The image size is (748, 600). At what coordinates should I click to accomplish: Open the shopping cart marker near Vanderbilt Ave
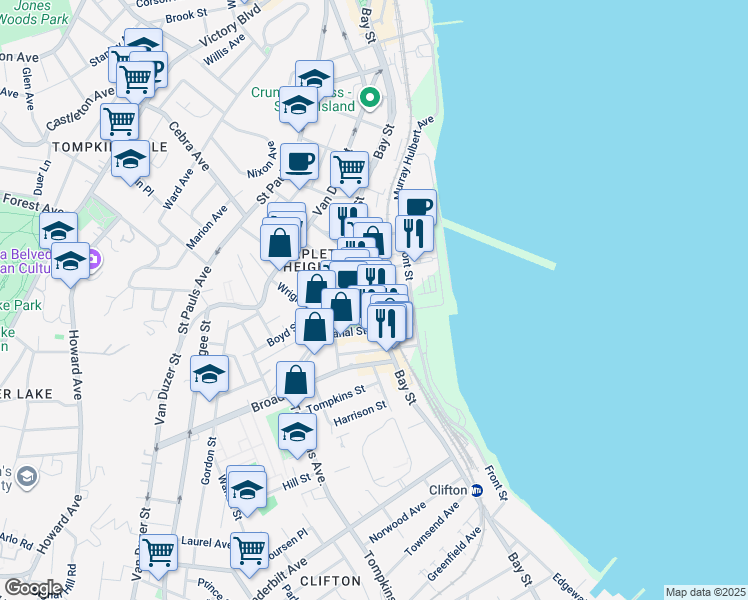click(x=249, y=551)
